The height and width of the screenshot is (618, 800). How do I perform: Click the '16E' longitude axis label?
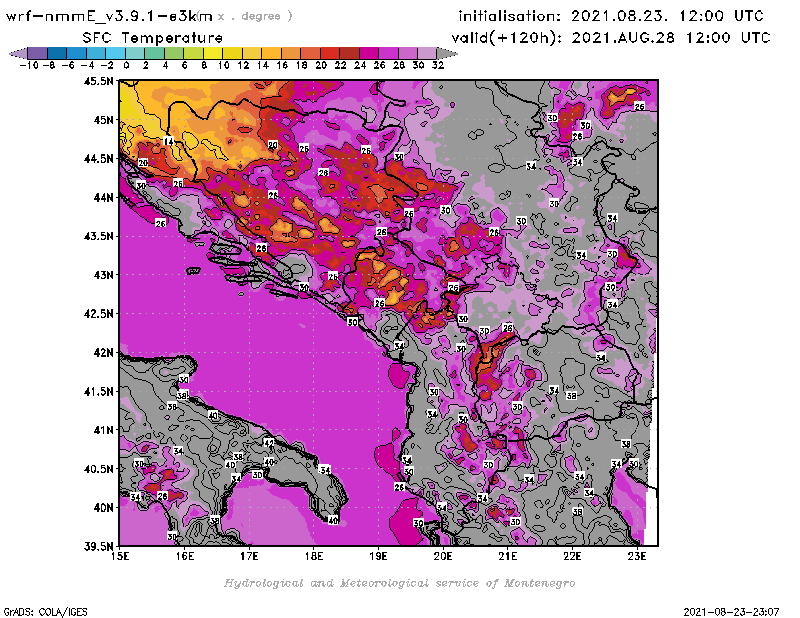tap(185, 556)
